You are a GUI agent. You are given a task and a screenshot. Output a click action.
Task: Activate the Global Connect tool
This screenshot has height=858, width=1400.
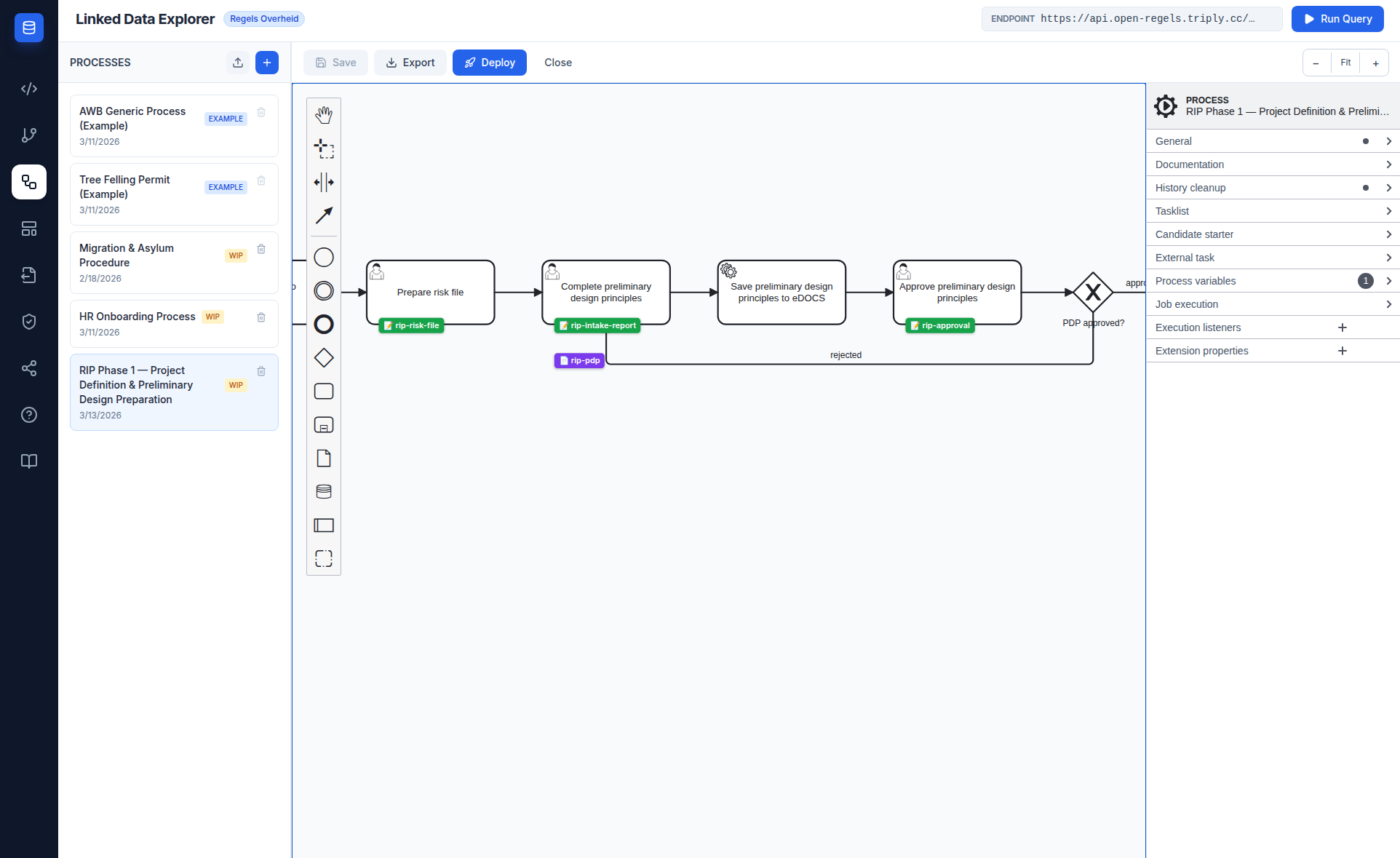click(x=323, y=215)
